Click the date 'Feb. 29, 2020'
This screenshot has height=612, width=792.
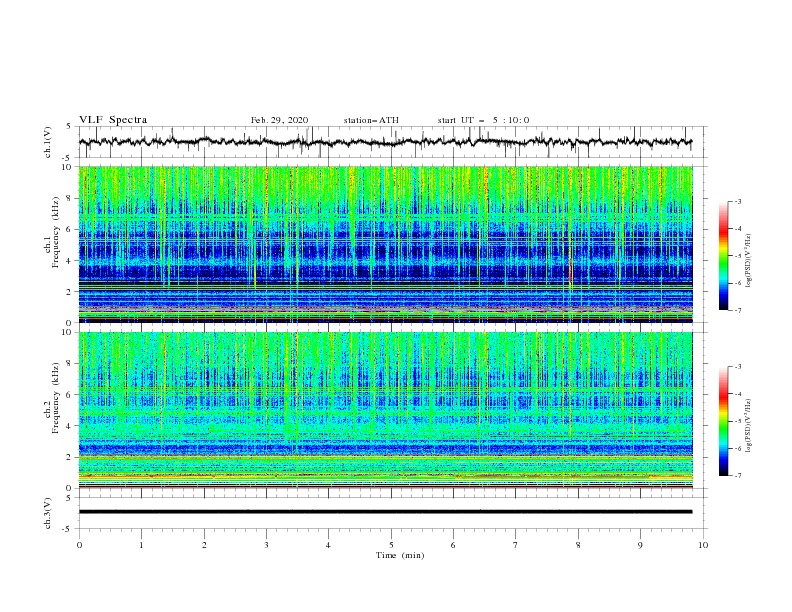(x=279, y=120)
